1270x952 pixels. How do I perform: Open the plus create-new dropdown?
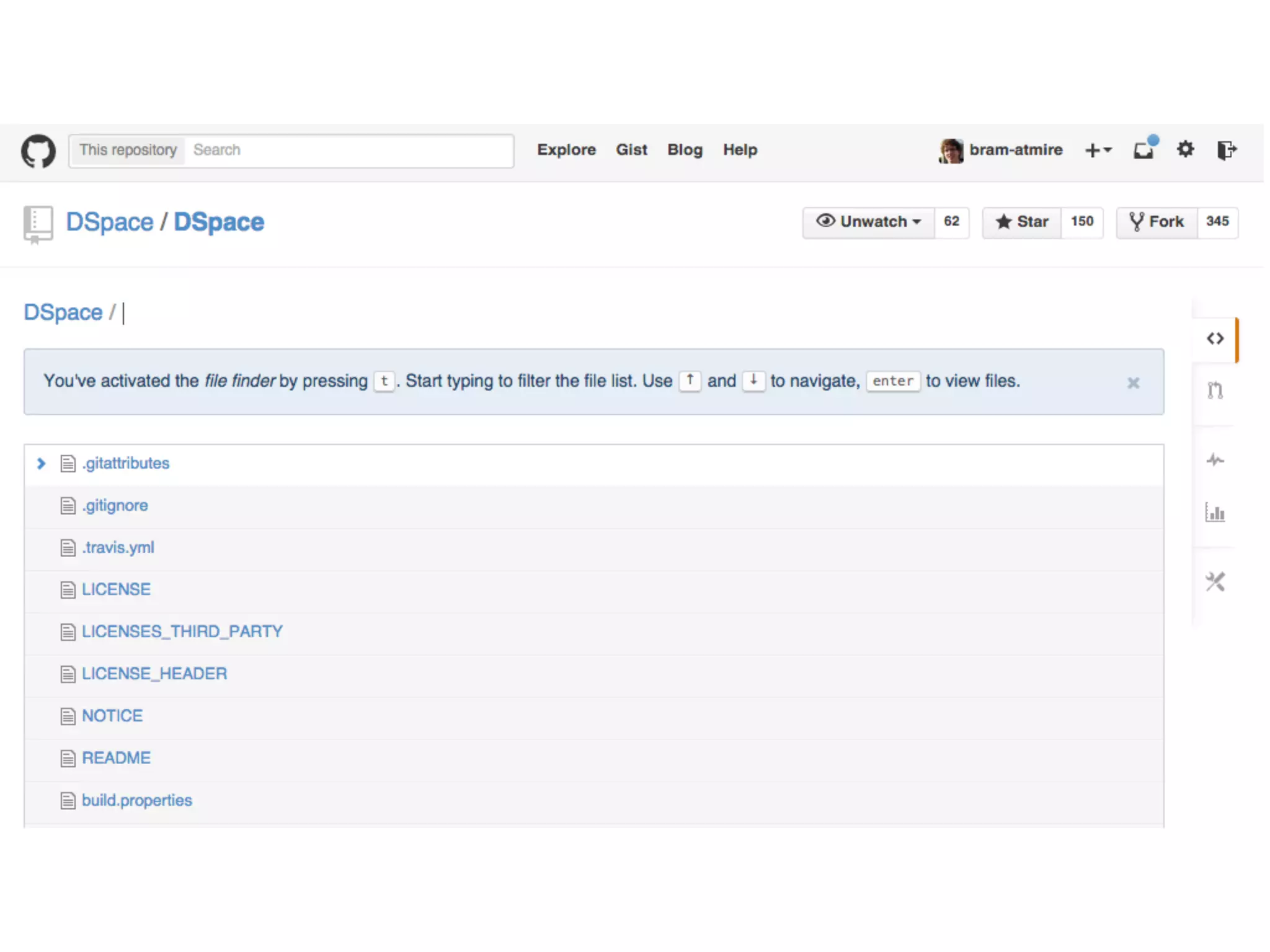[1098, 150]
